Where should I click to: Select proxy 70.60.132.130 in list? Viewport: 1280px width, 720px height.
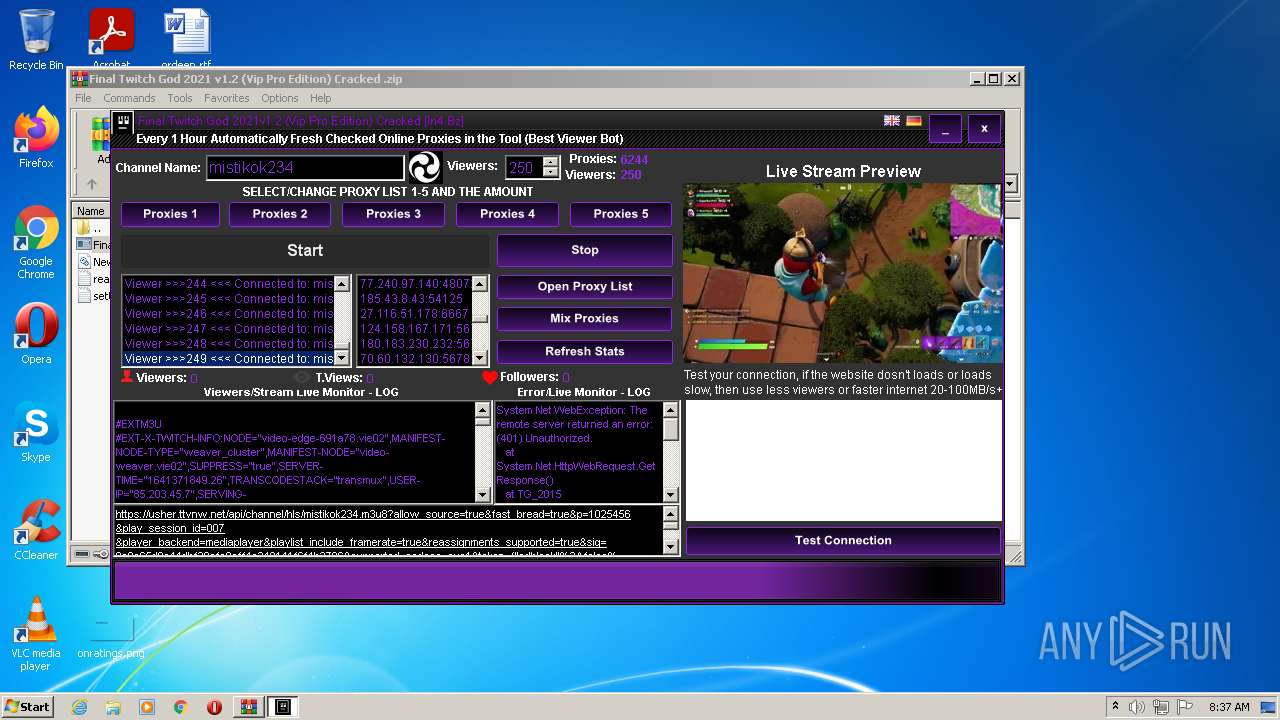(414, 358)
